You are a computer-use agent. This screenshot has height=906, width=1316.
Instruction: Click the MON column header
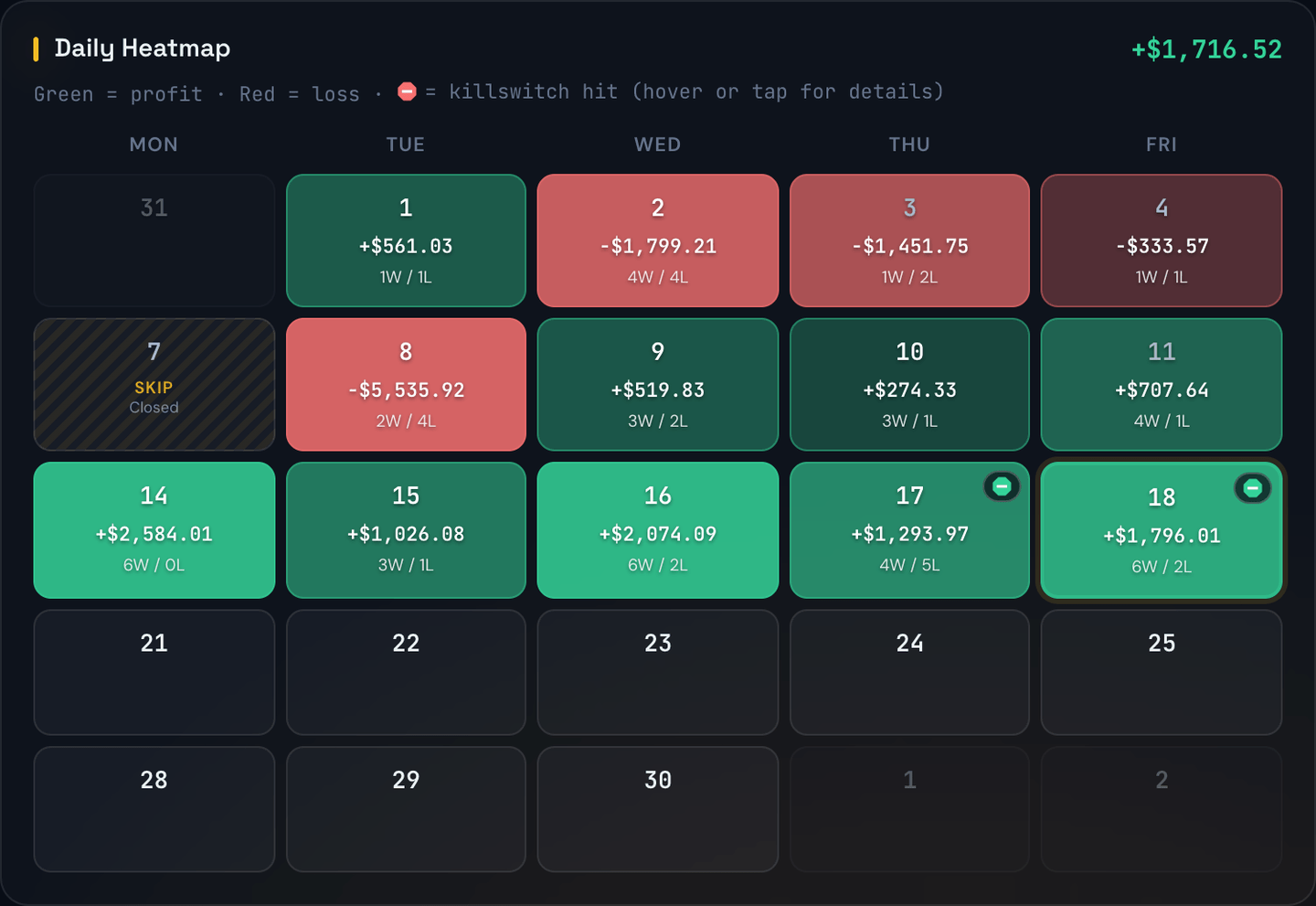tap(154, 144)
